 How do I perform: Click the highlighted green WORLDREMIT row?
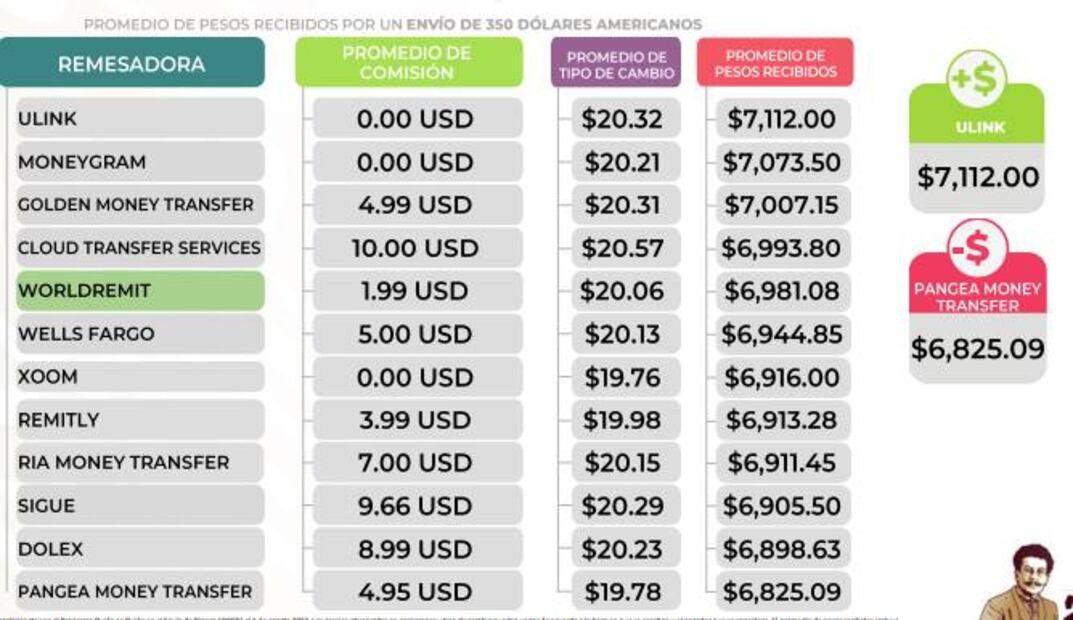pyautogui.click(x=140, y=291)
